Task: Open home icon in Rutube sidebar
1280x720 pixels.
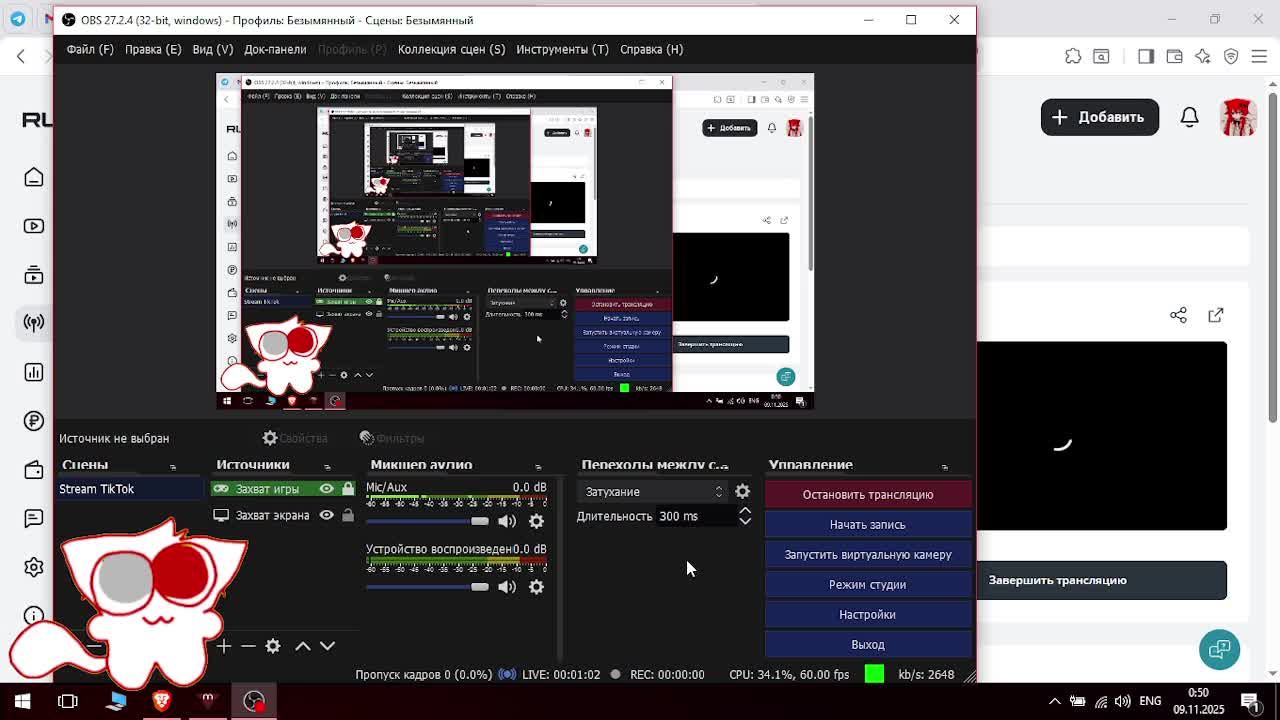Action: tap(34, 177)
